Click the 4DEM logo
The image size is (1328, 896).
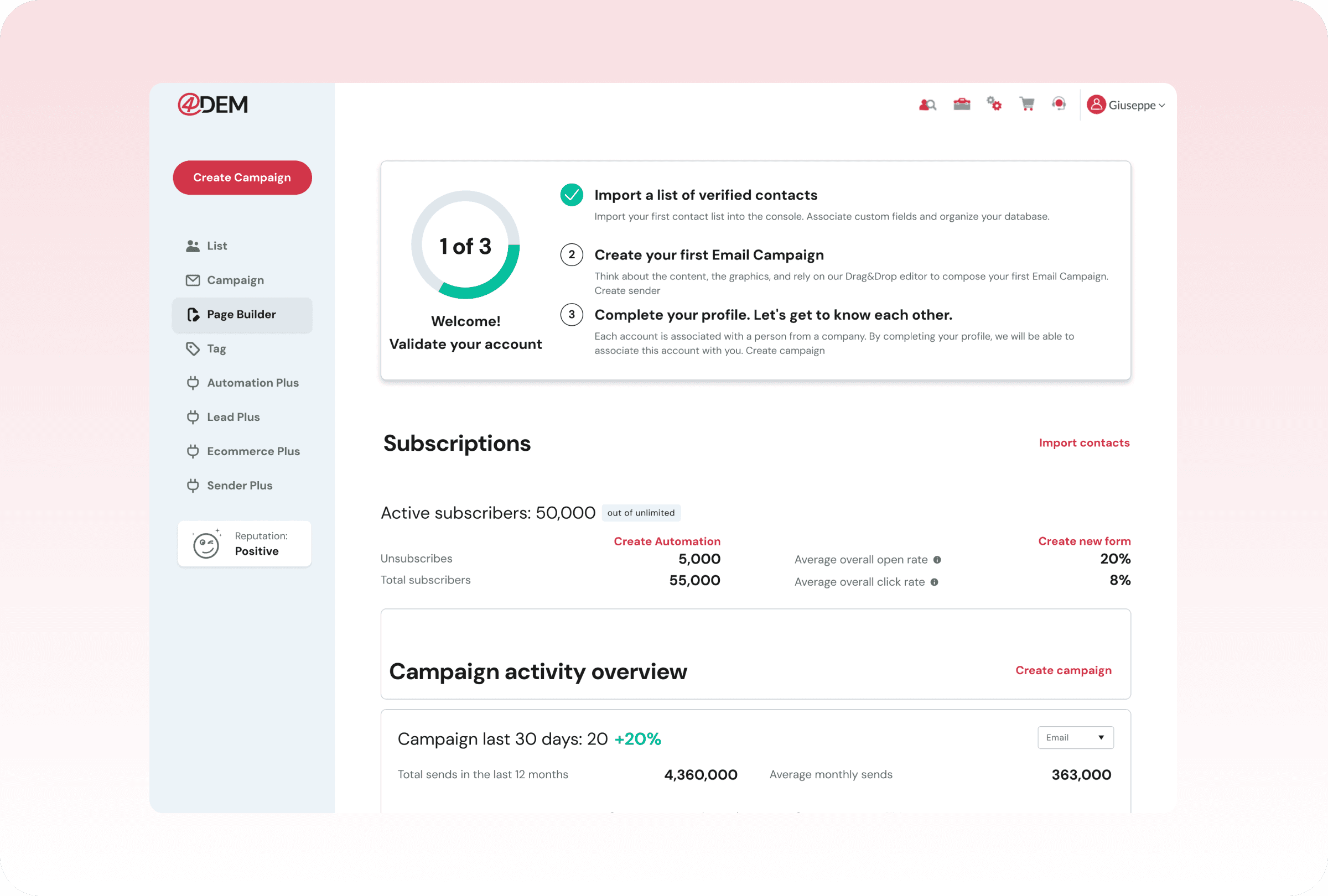212,105
